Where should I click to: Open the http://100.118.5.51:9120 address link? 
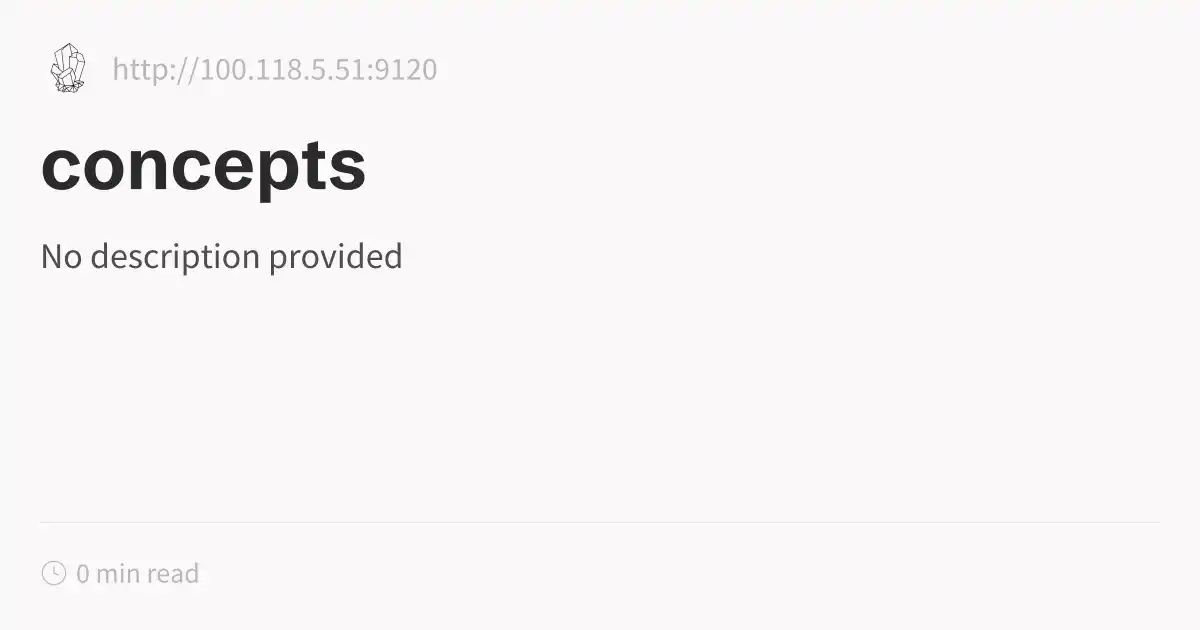point(274,70)
